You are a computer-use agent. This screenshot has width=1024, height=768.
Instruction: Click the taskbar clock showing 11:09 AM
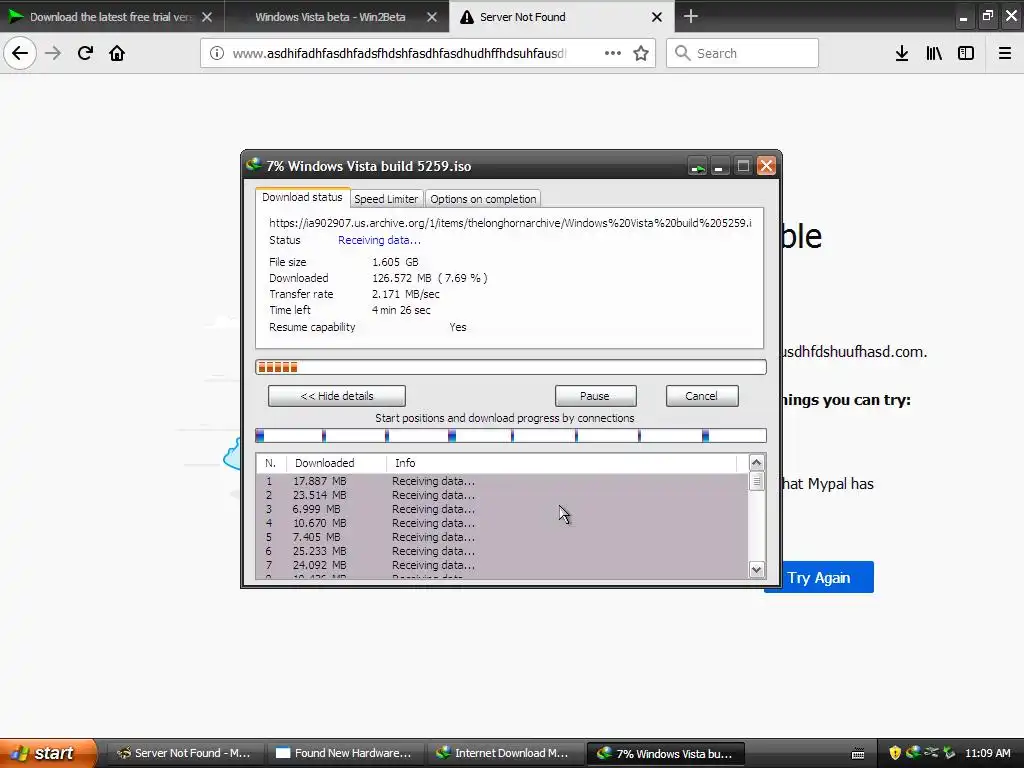click(987, 753)
